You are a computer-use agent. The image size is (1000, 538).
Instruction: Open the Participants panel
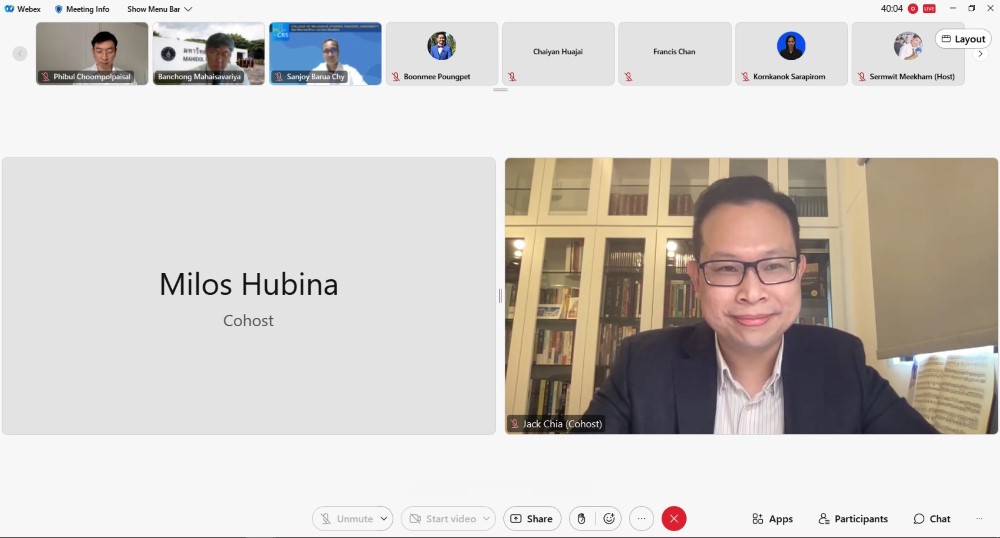coord(853,519)
